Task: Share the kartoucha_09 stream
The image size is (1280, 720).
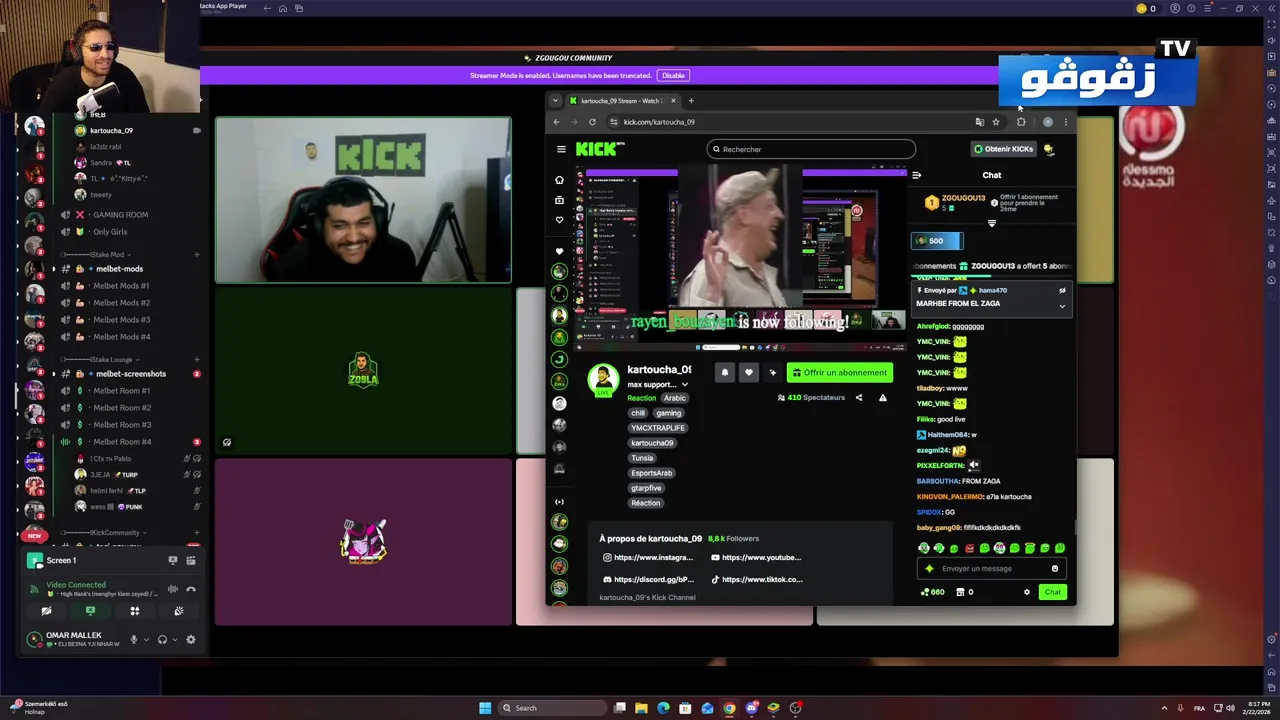Action: coord(858,398)
